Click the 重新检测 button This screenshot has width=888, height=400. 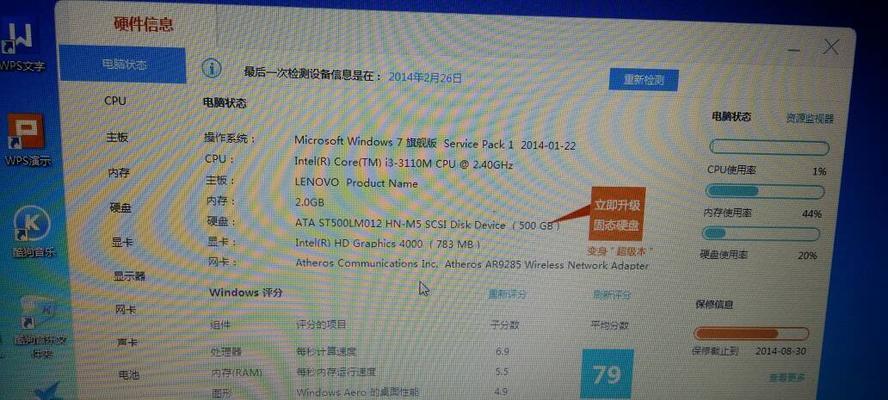pos(643,80)
